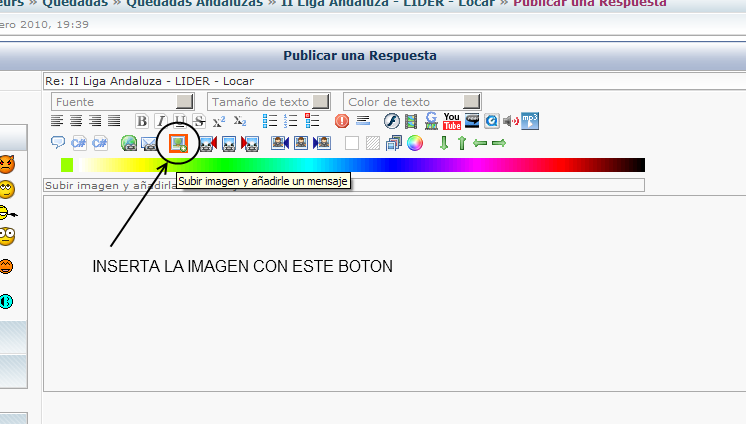Open the color wheel picker

coord(415,143)
